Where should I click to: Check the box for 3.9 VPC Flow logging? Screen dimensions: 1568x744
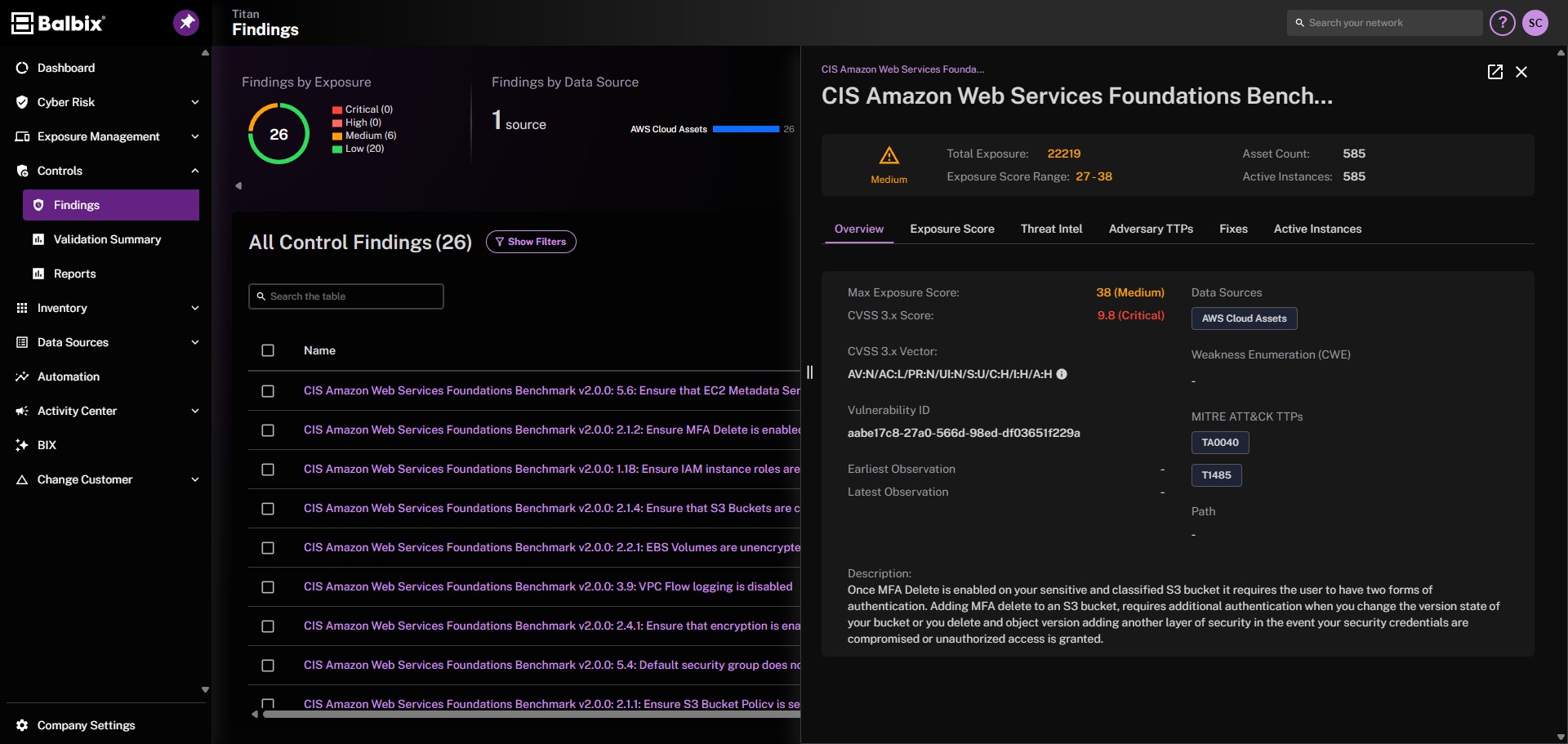coord(268,587)
